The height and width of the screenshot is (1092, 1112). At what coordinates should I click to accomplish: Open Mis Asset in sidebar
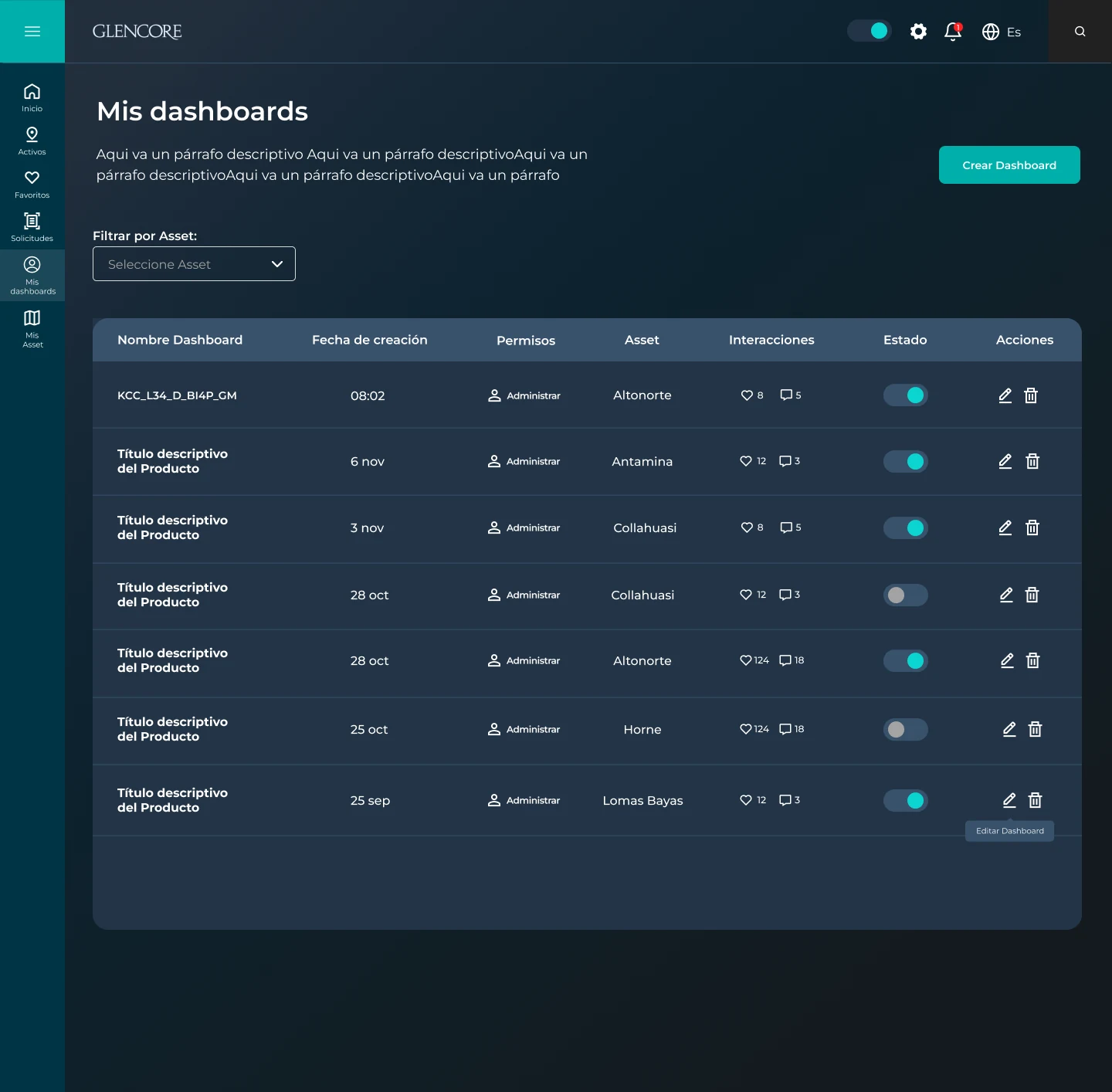tap(32, 328)
